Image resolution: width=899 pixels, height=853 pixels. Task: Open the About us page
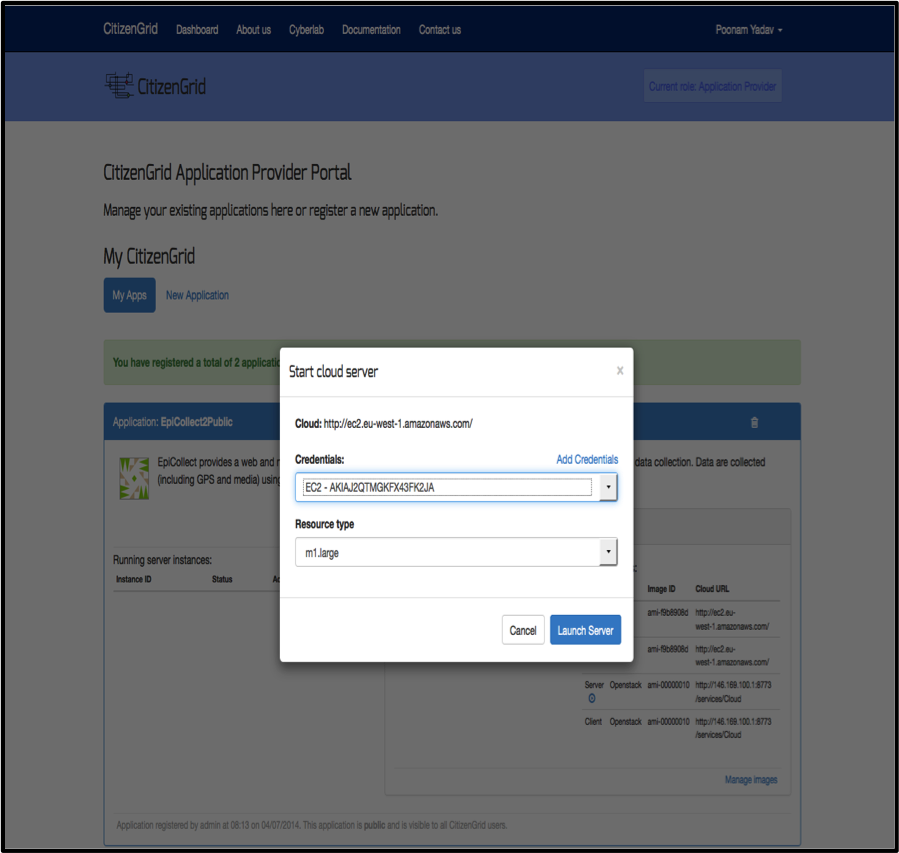pyautogui.click(x=253, y=30)
